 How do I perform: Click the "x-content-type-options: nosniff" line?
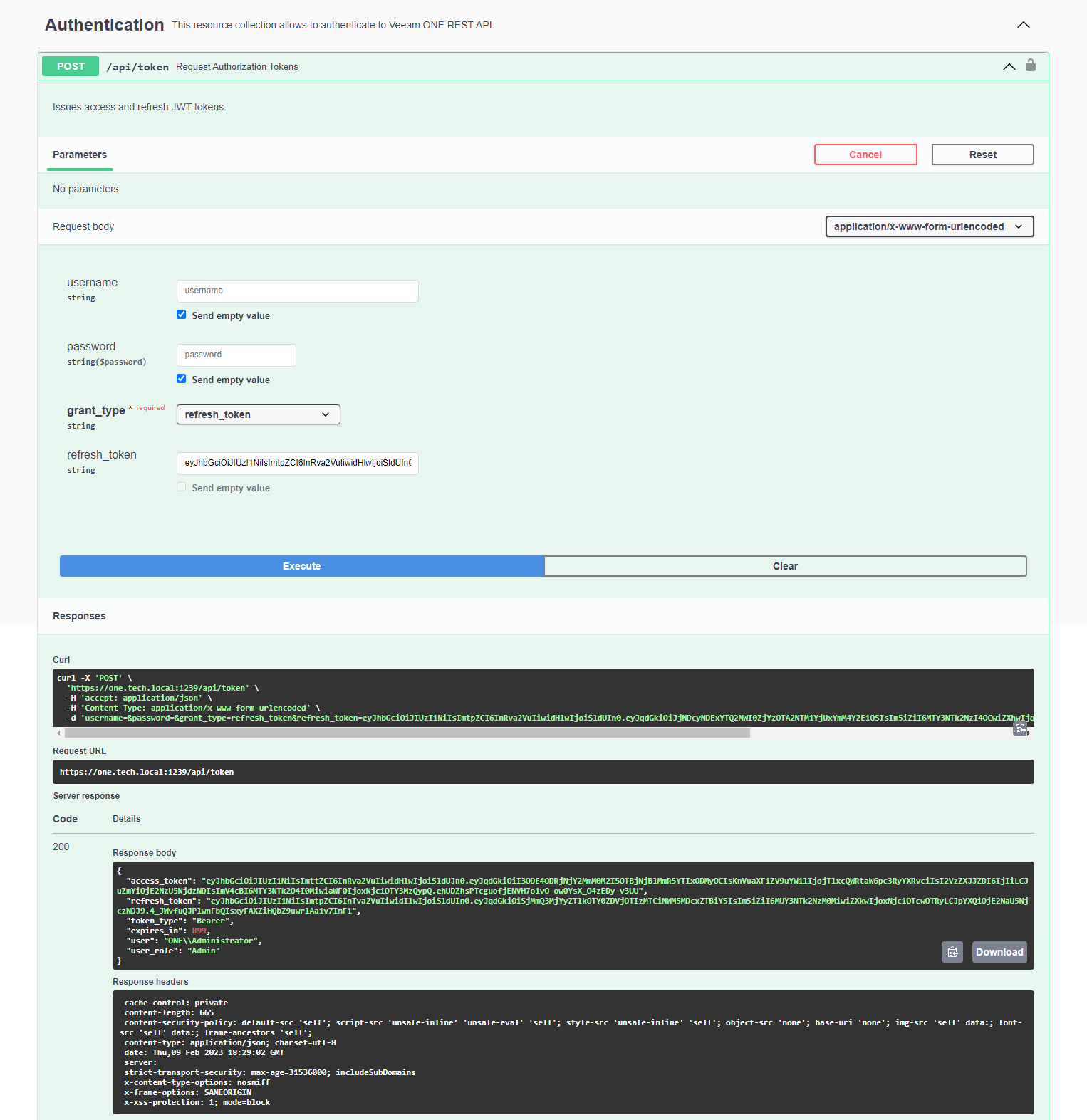[197, 1082]
